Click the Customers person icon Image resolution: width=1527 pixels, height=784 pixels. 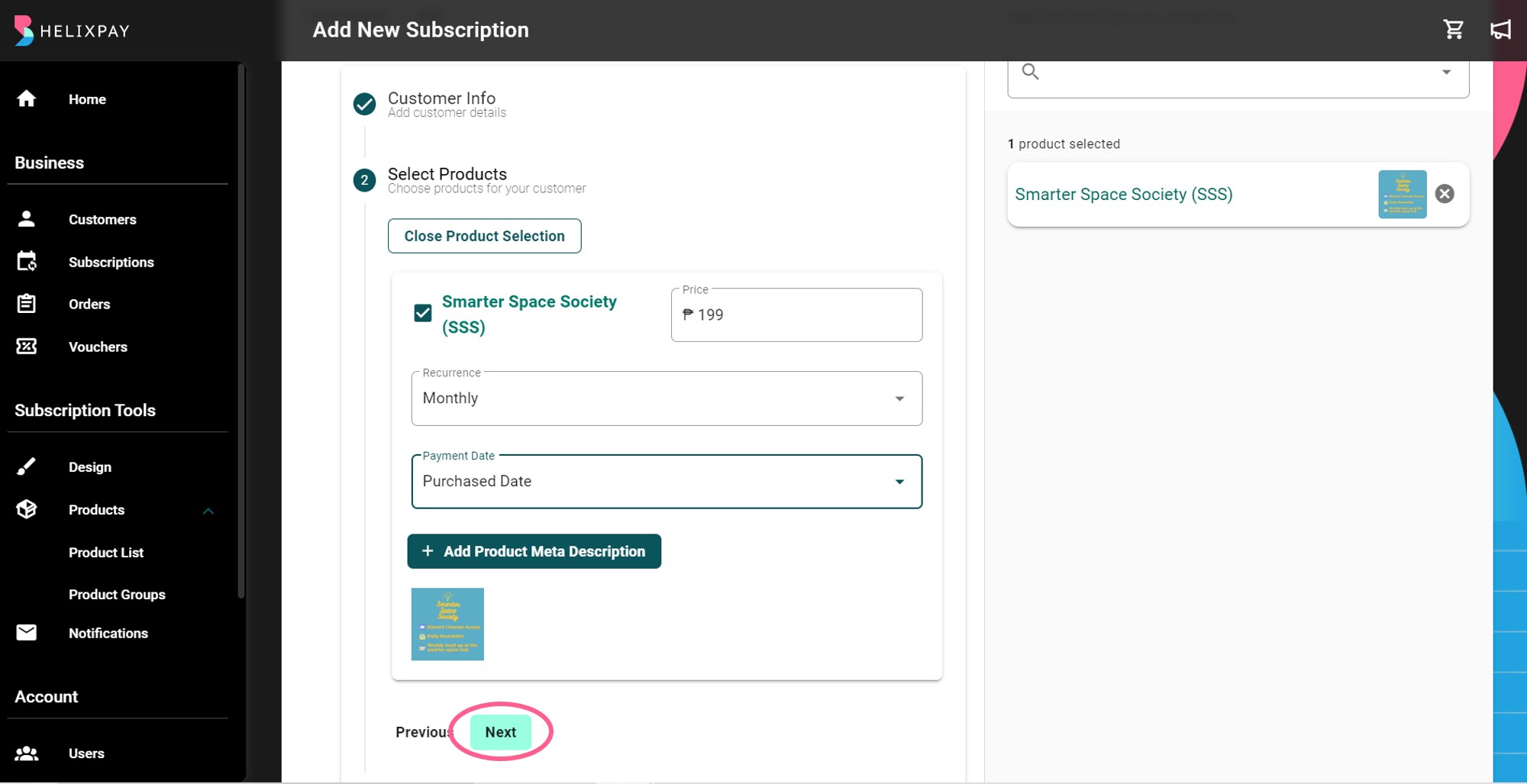(x=27, y=219)
